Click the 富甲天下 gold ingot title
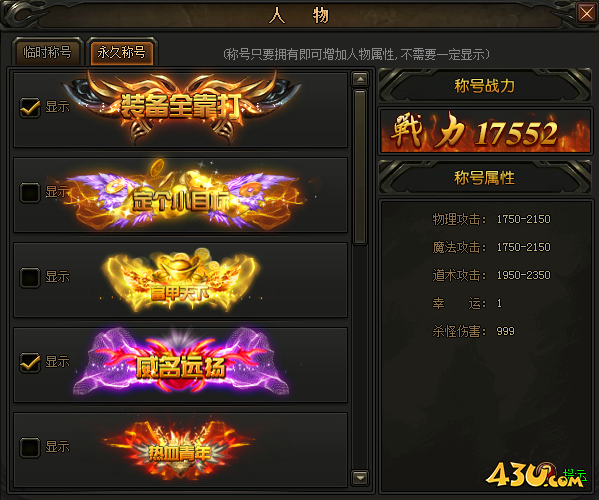599x500 pixels. pyautogui.click(x=180, y=280)
